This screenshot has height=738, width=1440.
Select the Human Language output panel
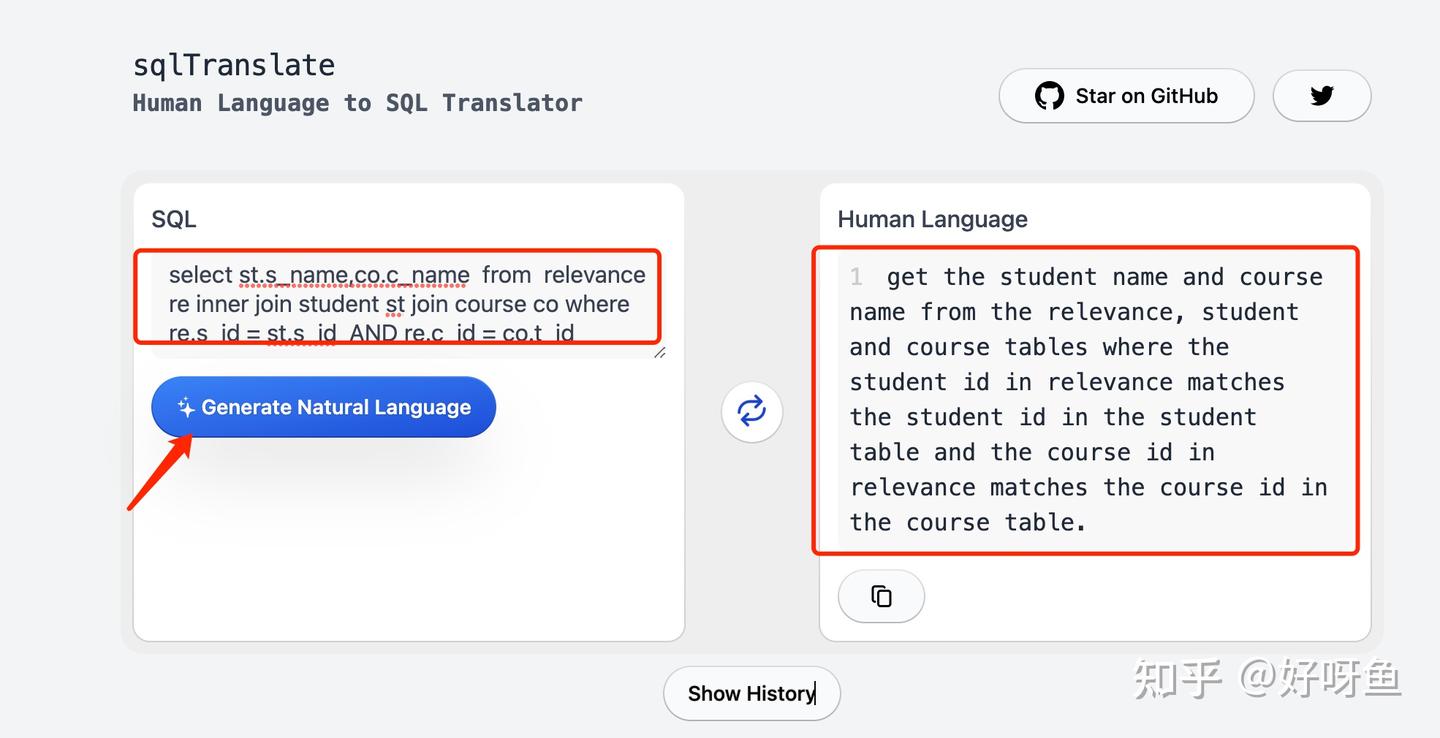1085,398
